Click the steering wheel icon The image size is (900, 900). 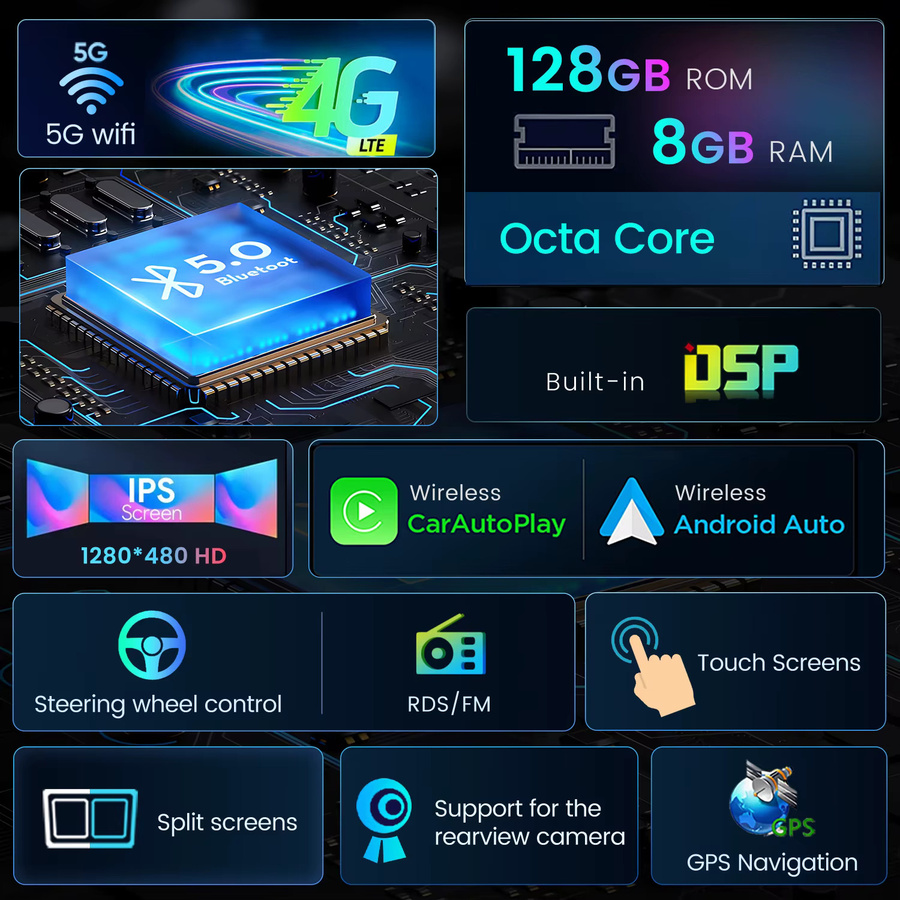(x=152, y=645)
